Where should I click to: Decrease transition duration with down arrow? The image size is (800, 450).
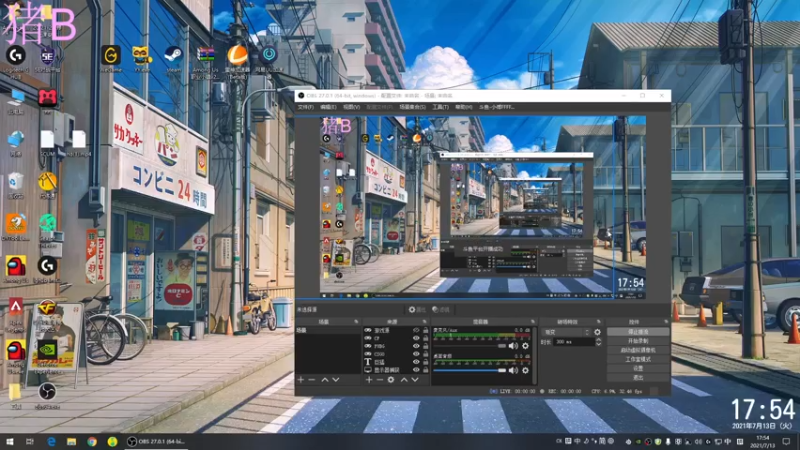(x=598, y=344)
